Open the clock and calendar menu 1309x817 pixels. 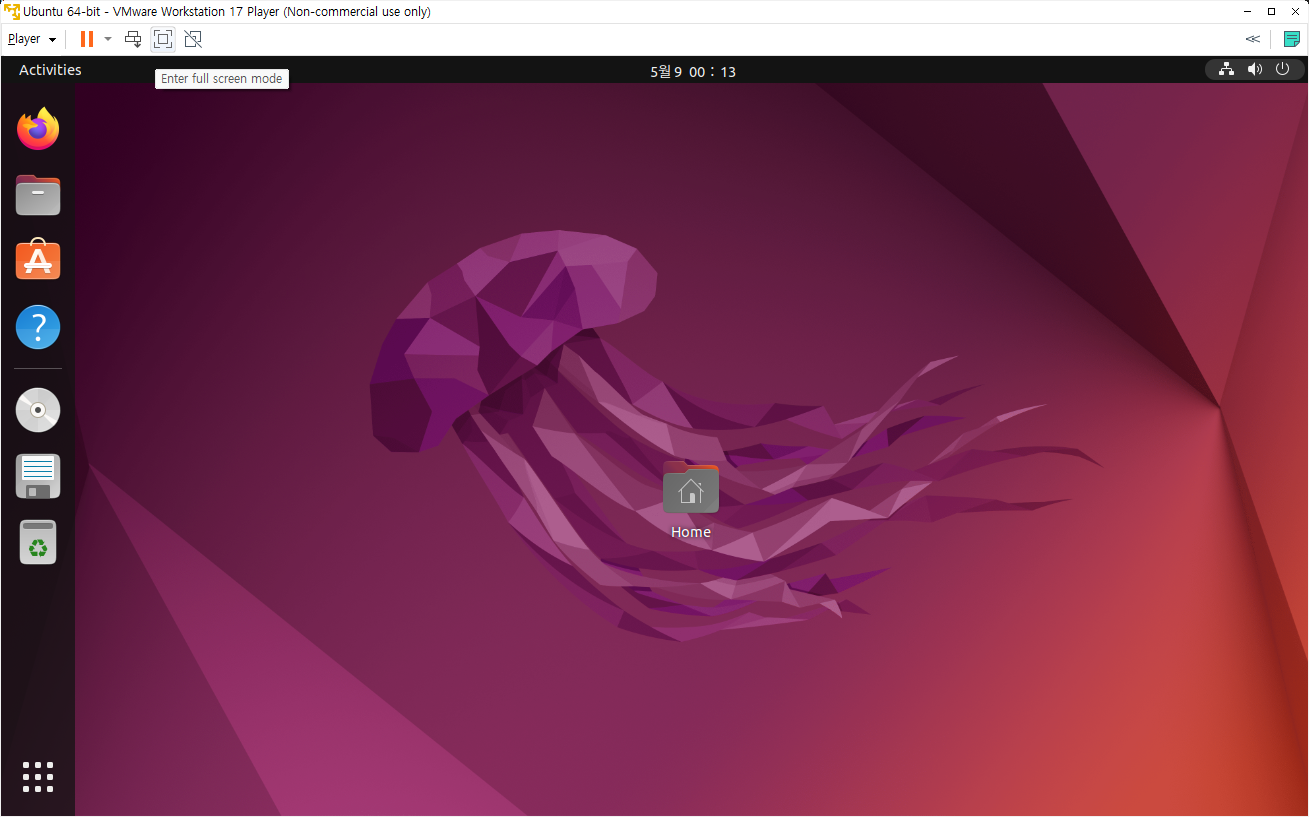[693, 71]
